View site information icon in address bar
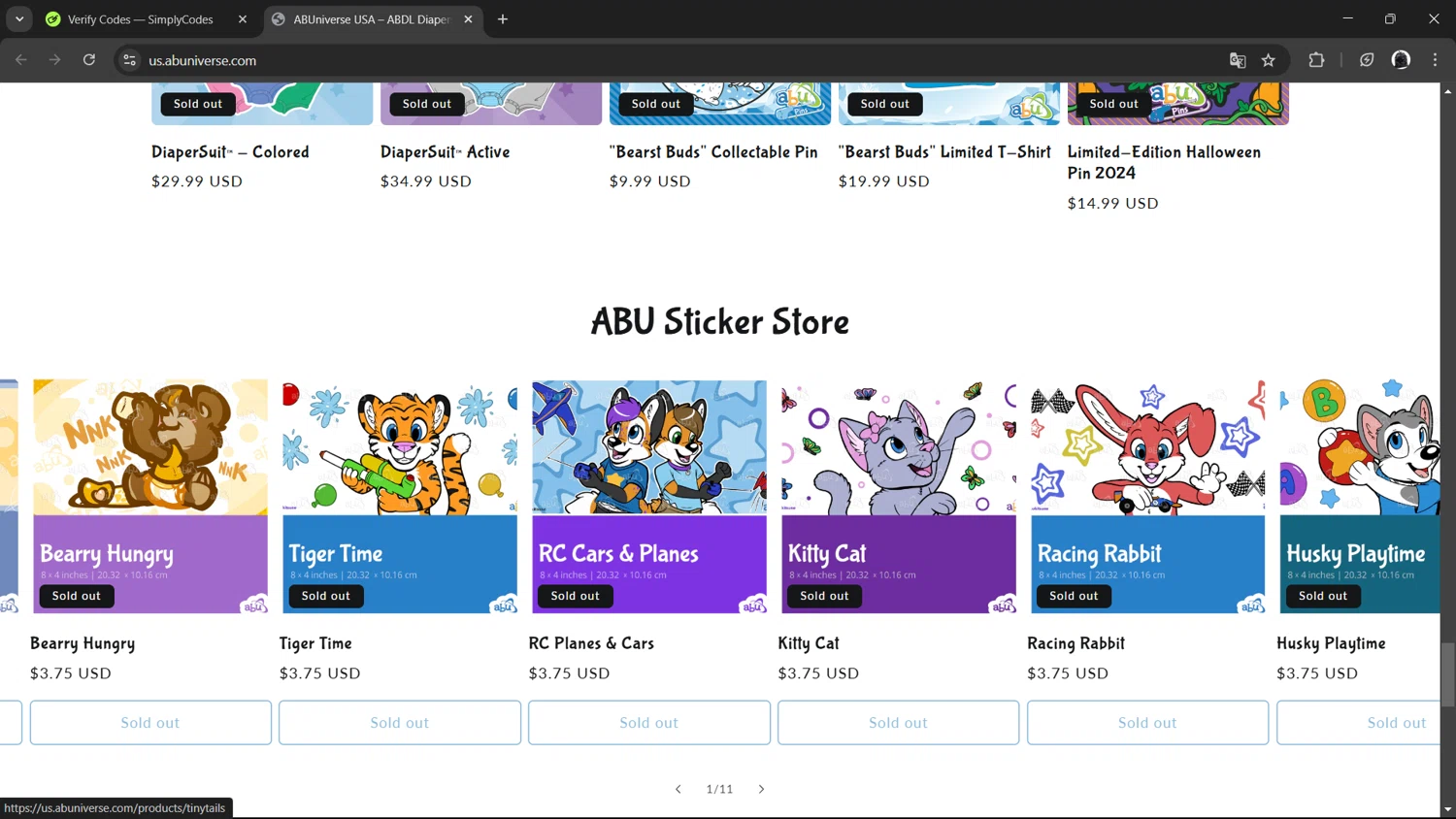Viewport: 1456px width, 819px height. [129, 60]
